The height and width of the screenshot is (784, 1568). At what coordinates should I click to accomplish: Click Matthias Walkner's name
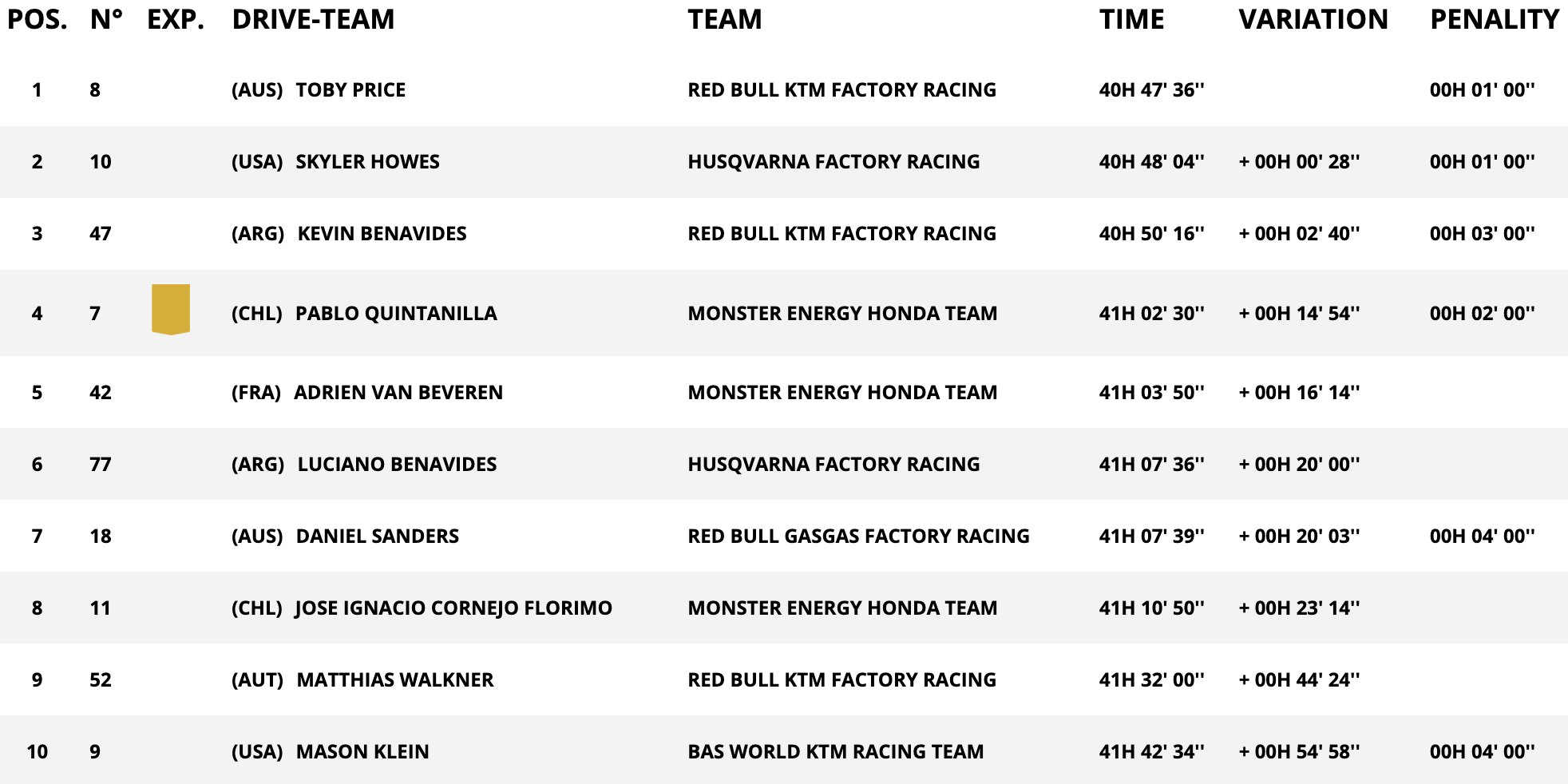point(394,680)
